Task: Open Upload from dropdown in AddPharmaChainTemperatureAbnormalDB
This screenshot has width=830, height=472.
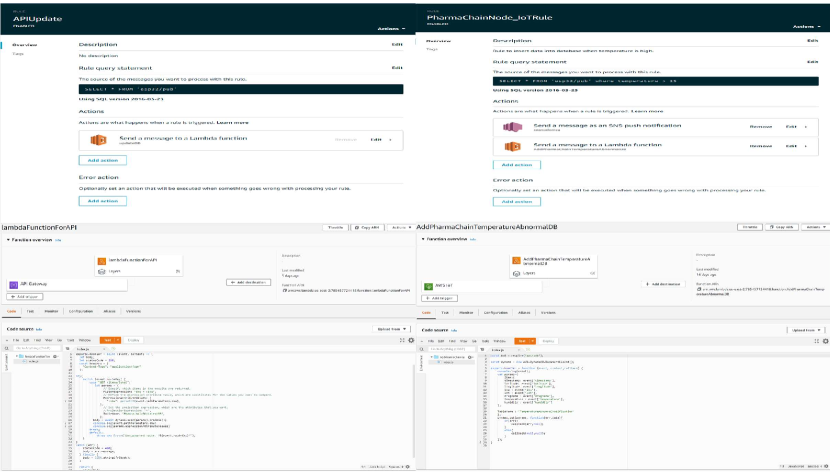Action: point(806,330)
